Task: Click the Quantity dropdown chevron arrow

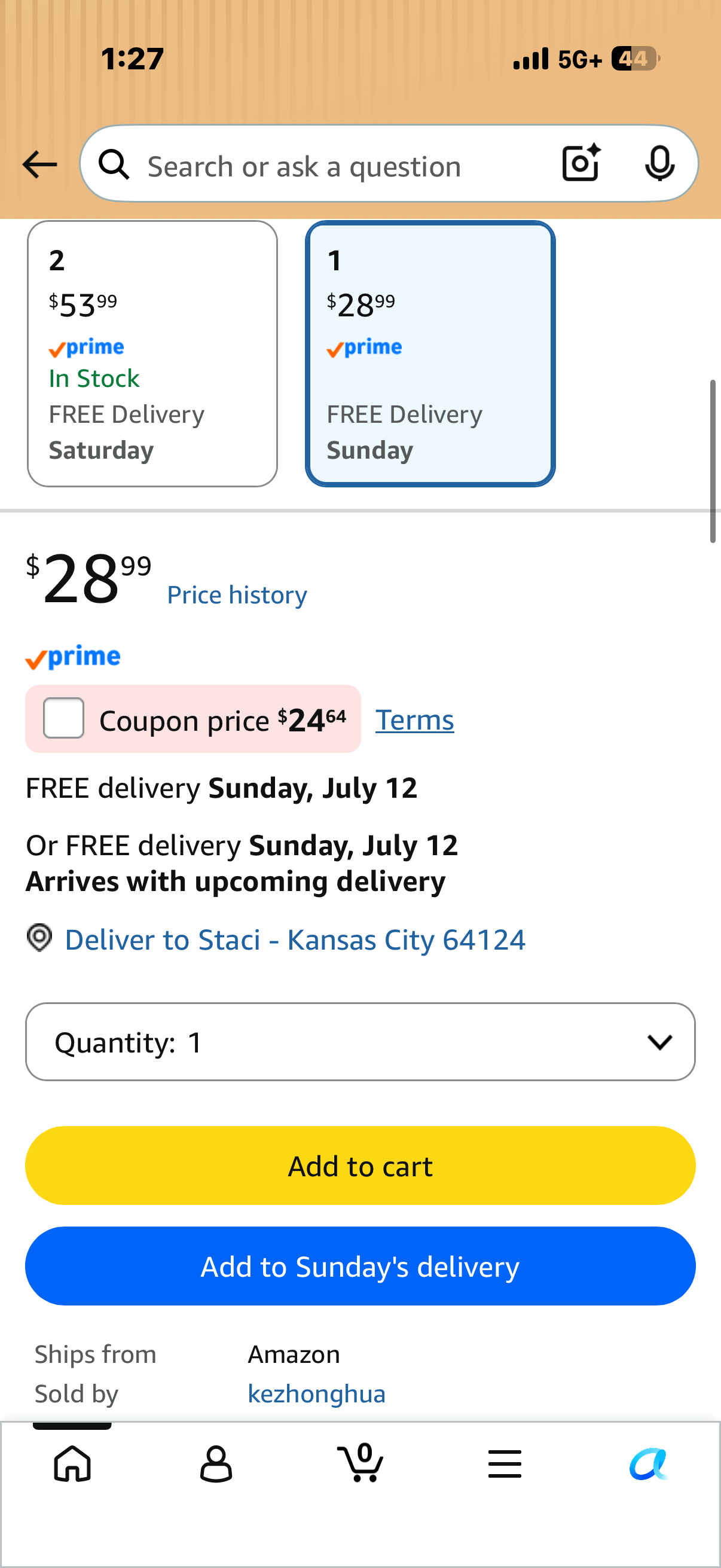Action: pyautogui.click(x=659, y=1042)
